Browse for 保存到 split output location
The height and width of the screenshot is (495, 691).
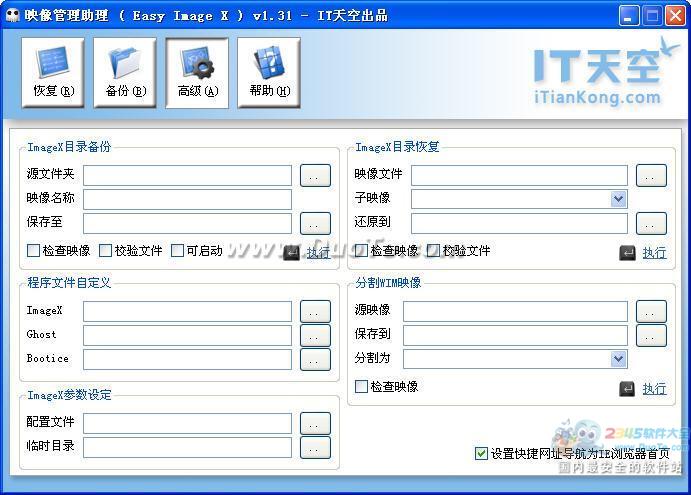tap(651, 335)
